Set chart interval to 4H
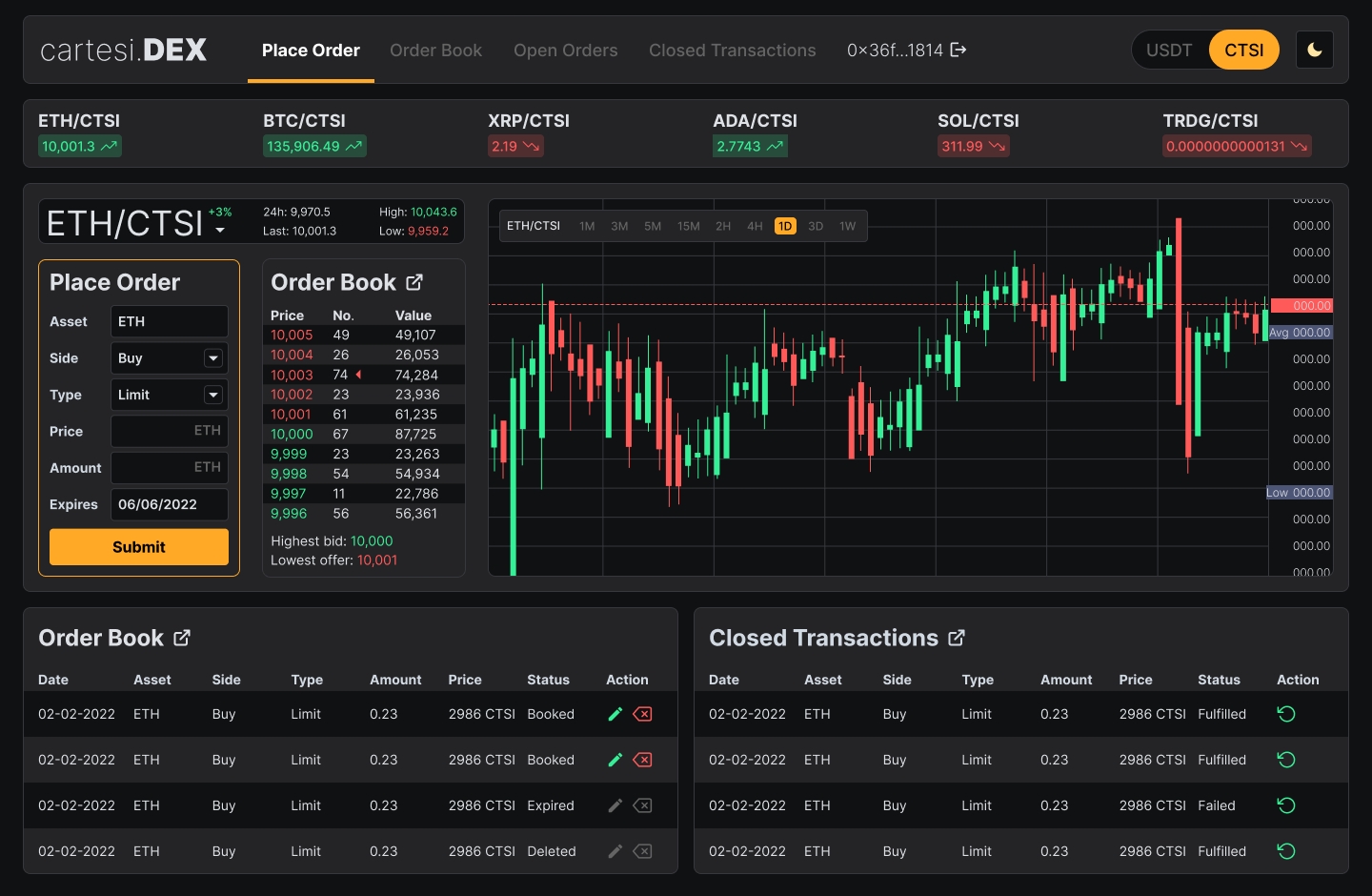 tap(755, 226)
